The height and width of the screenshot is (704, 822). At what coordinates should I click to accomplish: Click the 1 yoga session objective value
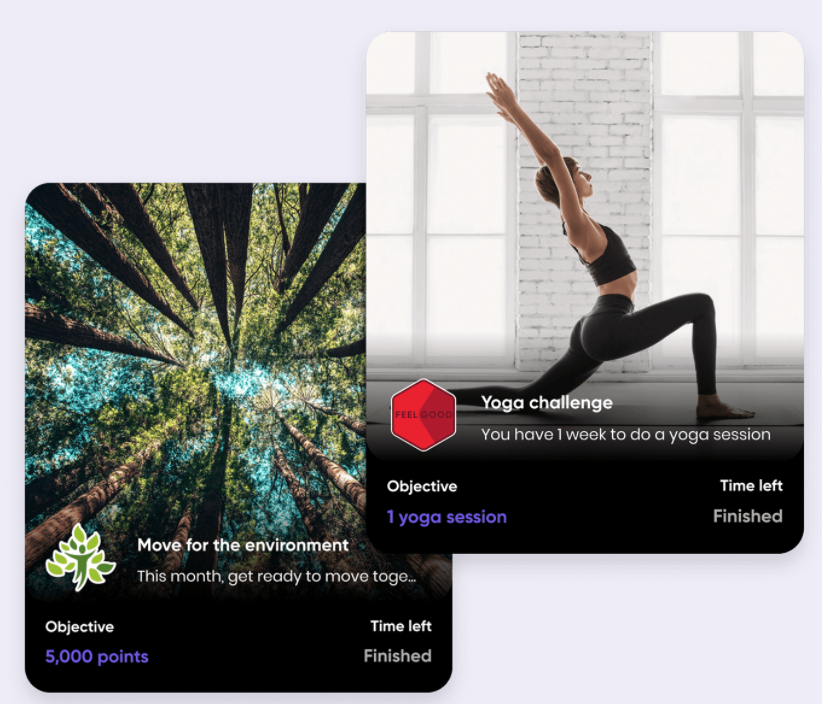[x=447, y=517]
